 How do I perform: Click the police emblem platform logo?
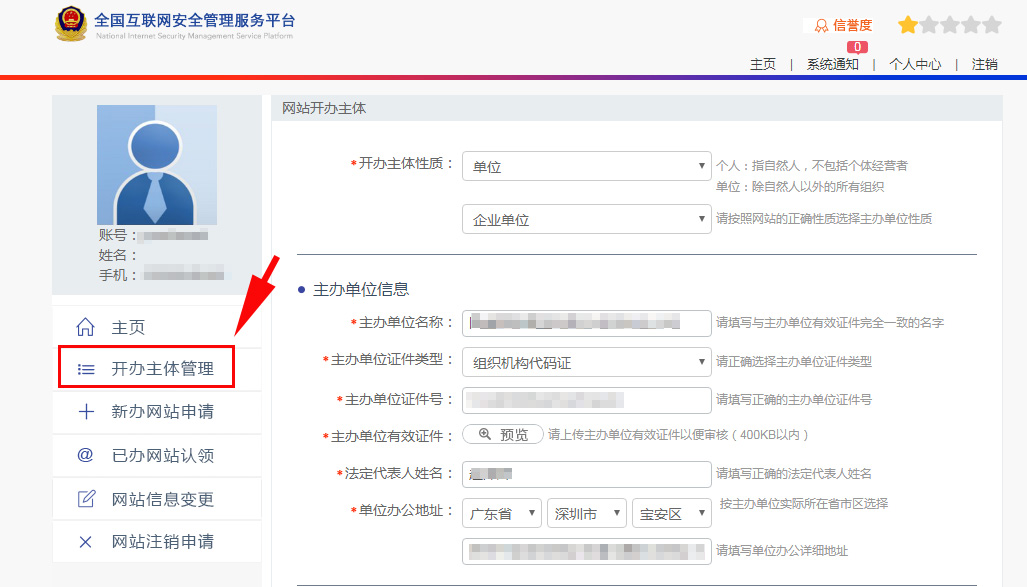click(71, 24)
